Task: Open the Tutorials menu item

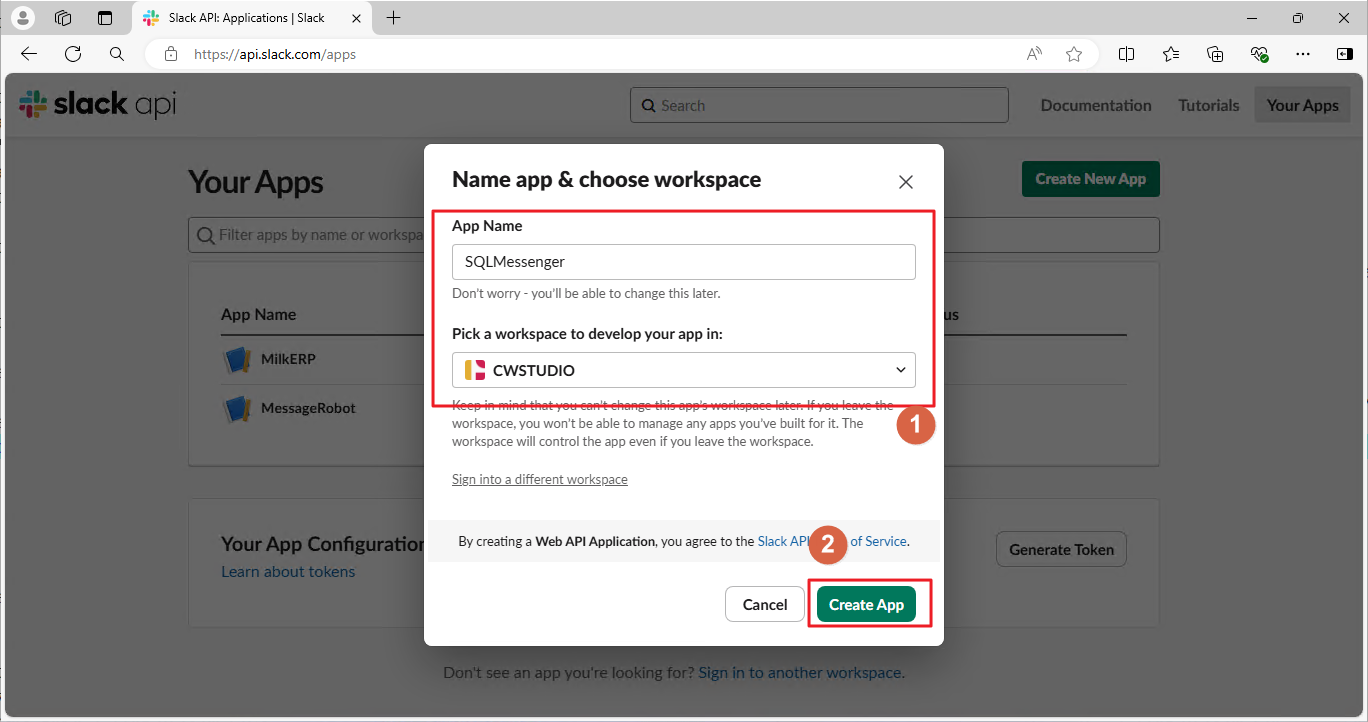Action: tap(1208, 105)
